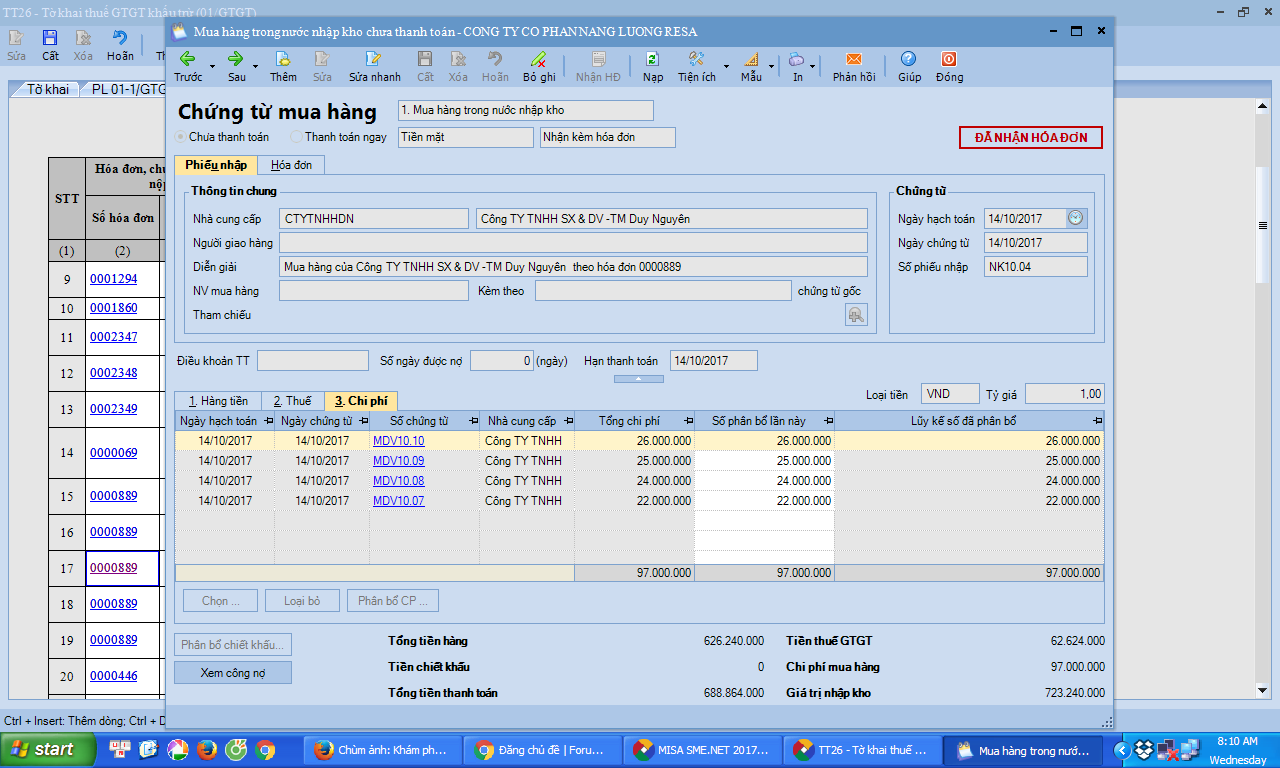Viewport: 1280px width, 768px height.
Task: Click Xem công nợ button
Action: pos(233,673)
